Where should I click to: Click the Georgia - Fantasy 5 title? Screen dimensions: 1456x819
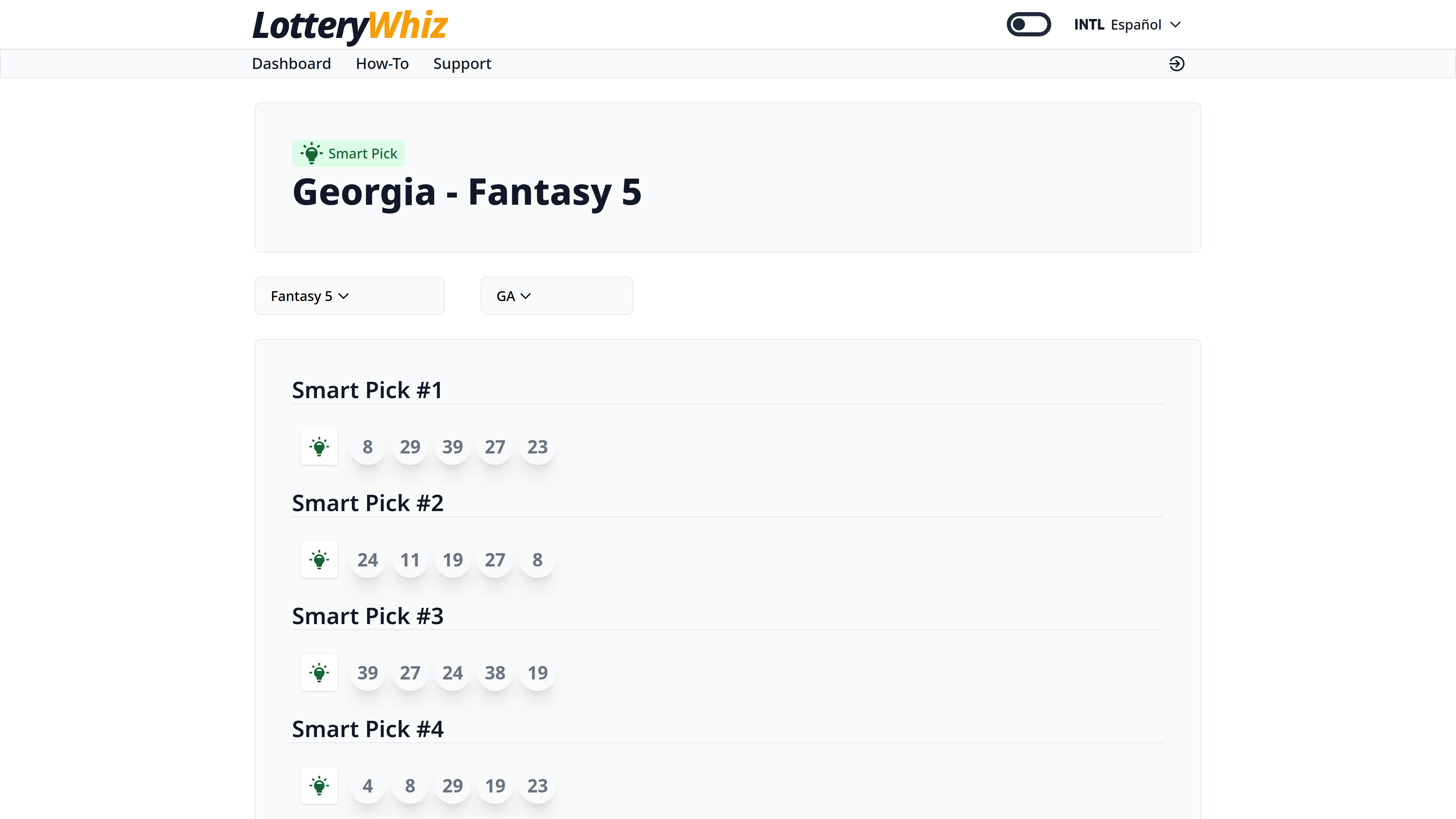click(x=467, y=192)
